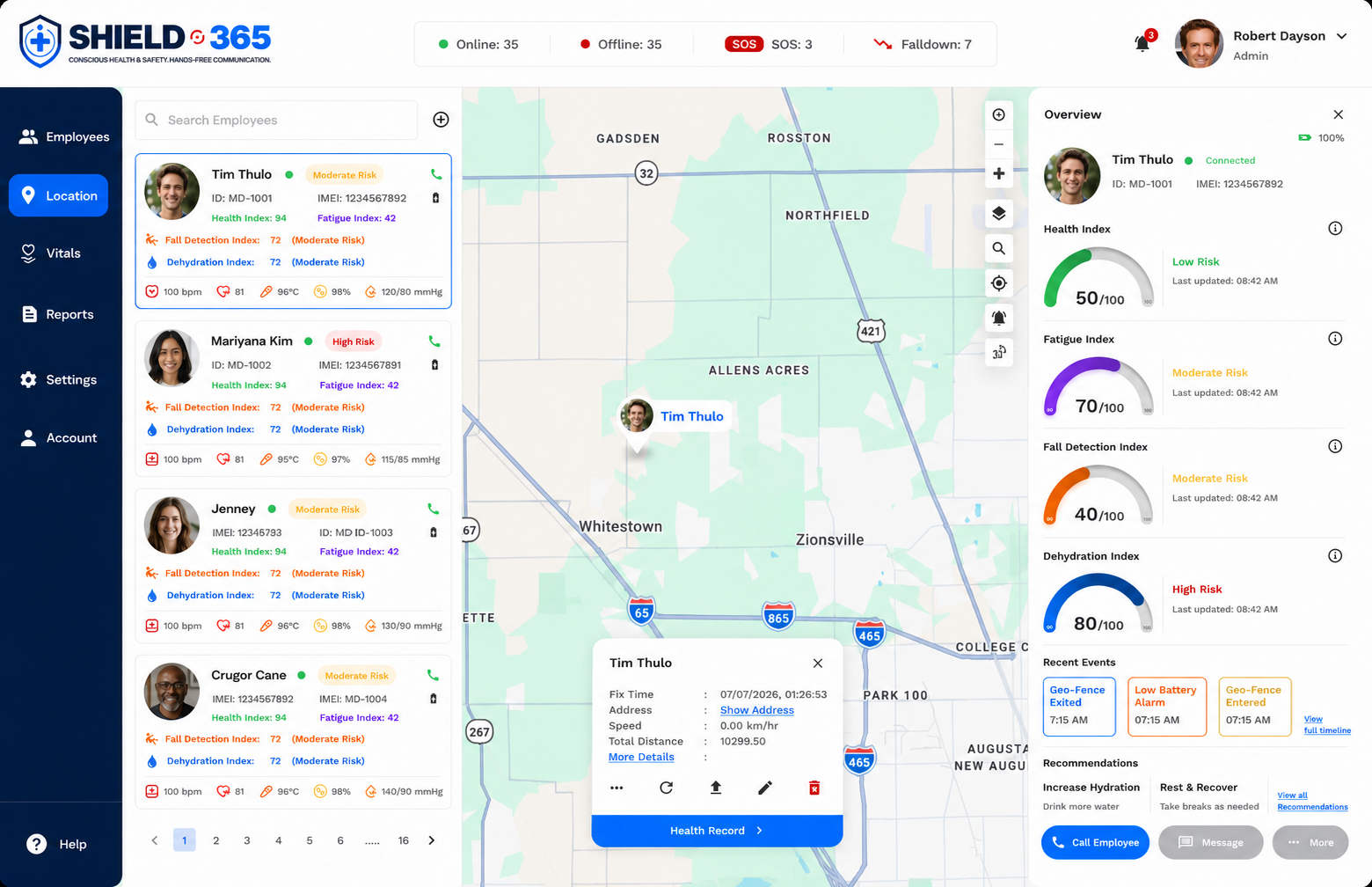This screenshot has width=1372, height=887.
Task: Select Location in the sidebar
Action: pyautogui.click(x=58, y=195)
